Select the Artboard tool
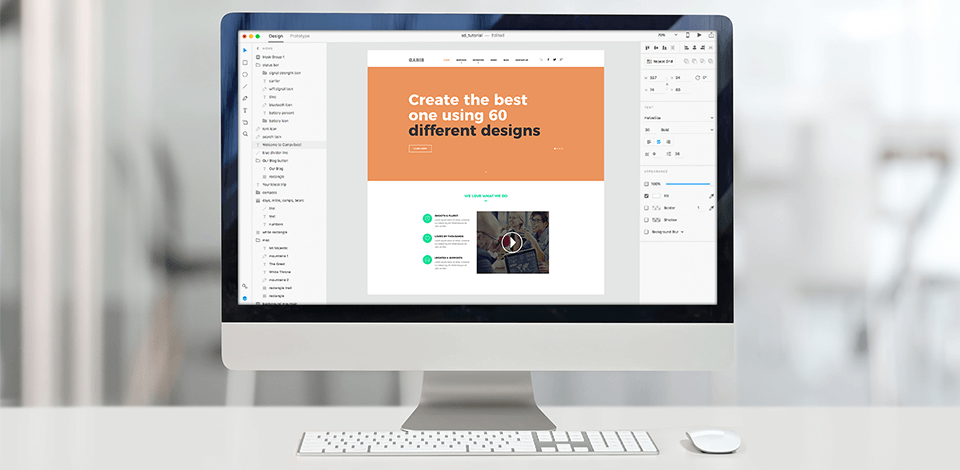960x470 pixels. coord(245,122)
